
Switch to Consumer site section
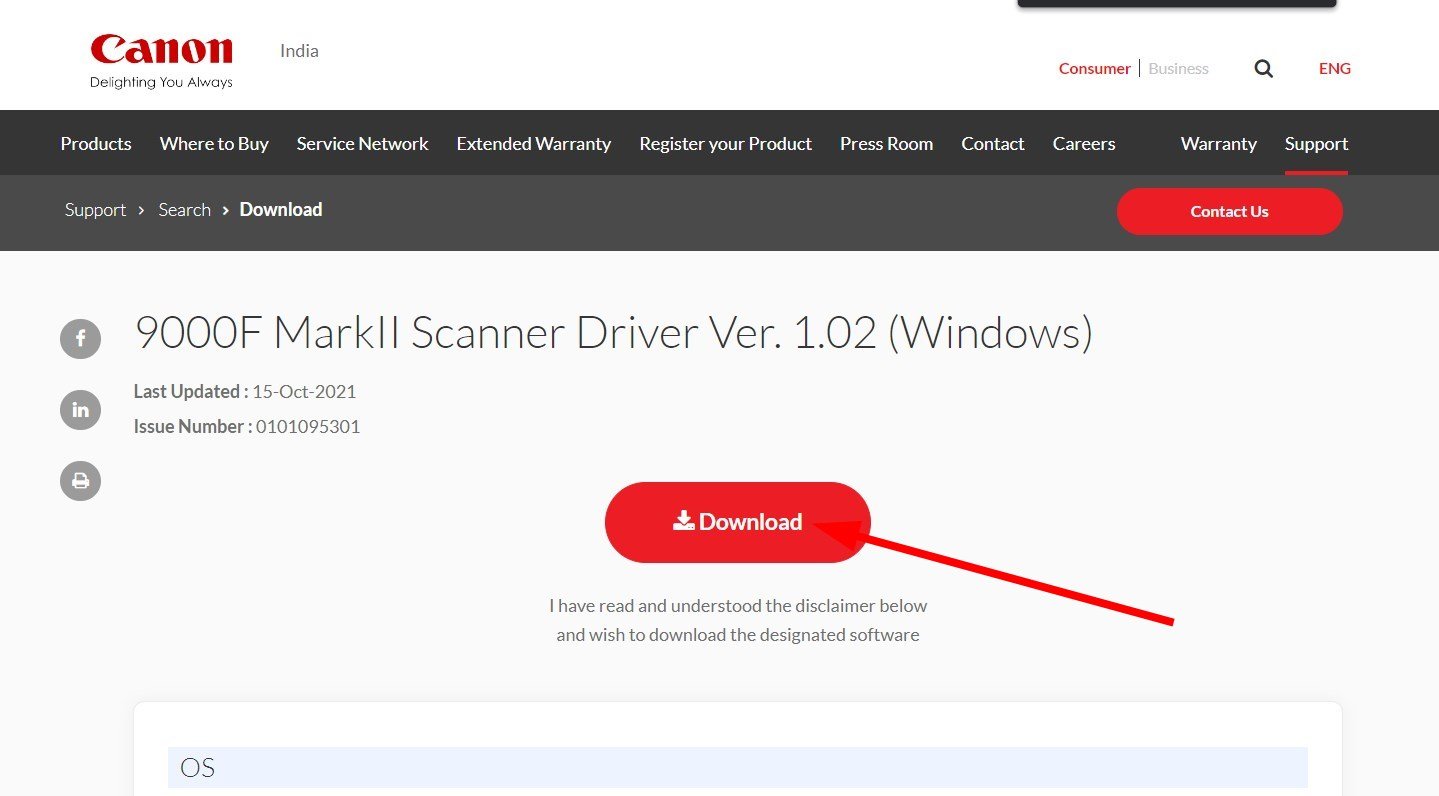tap(1094, 69)
